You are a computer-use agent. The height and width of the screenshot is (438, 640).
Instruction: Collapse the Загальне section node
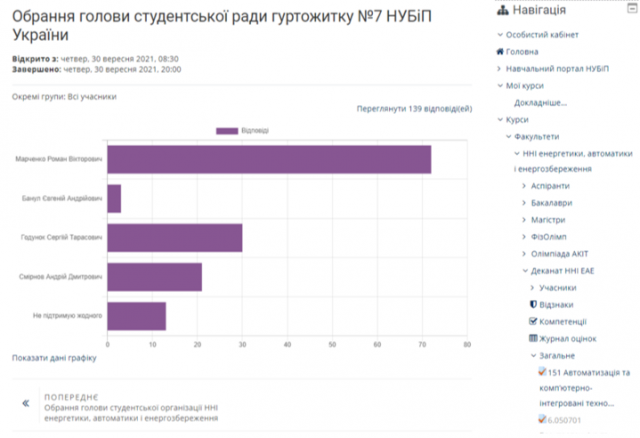pos(534,356)
